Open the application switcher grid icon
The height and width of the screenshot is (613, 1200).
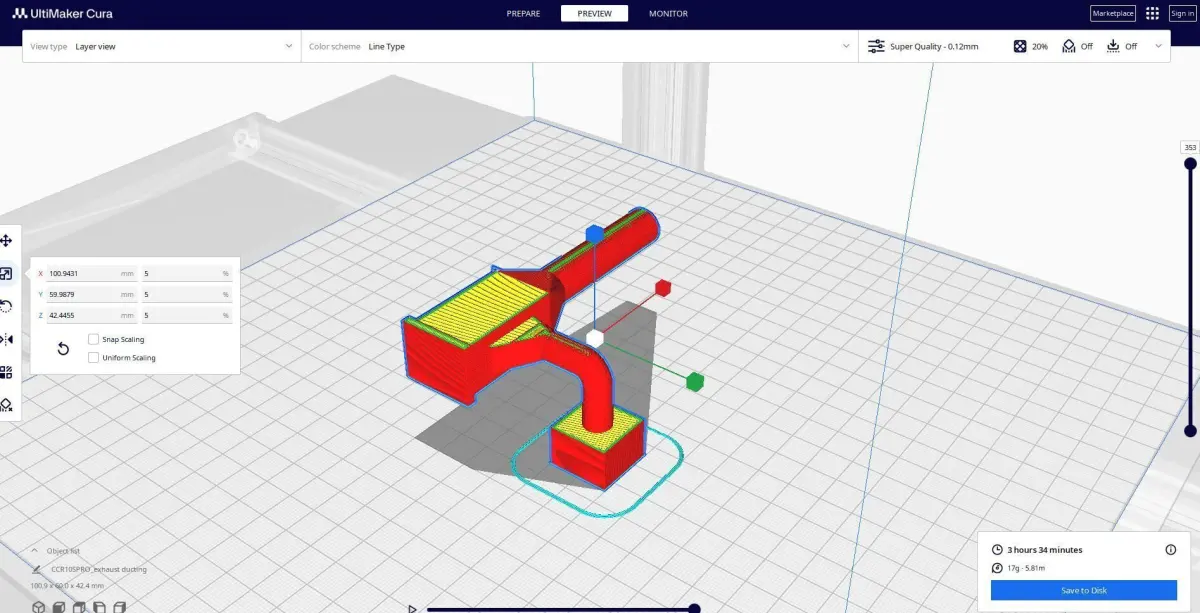[x=1152, y=13]
